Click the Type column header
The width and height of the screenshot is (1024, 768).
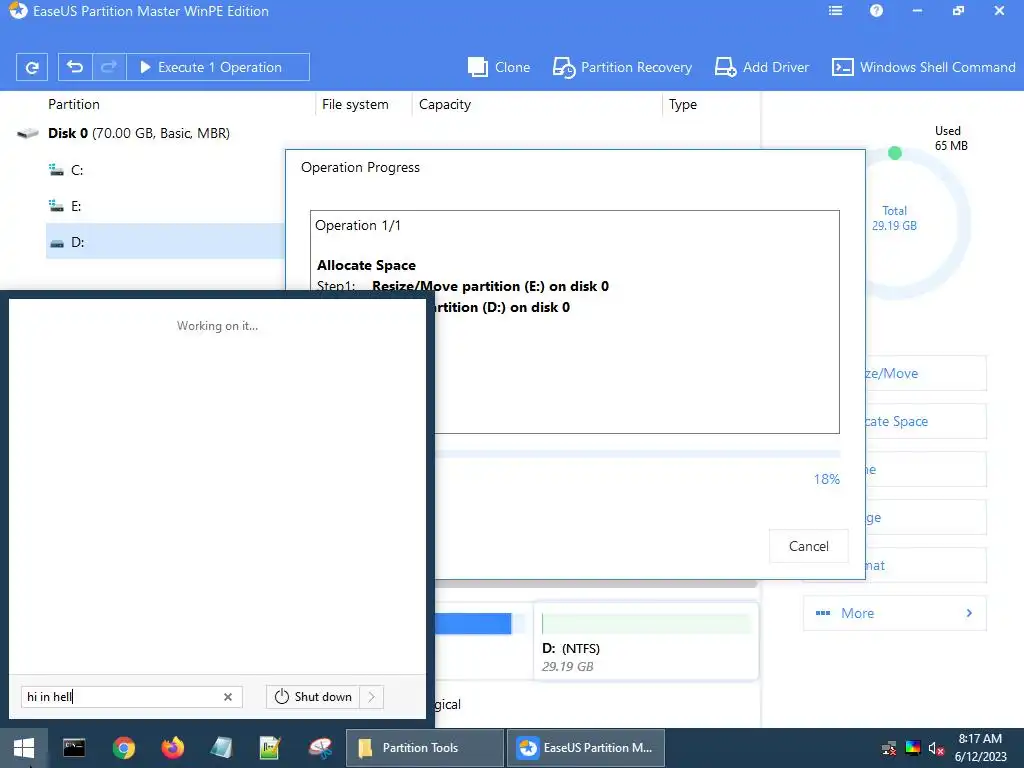coord(682,104)
